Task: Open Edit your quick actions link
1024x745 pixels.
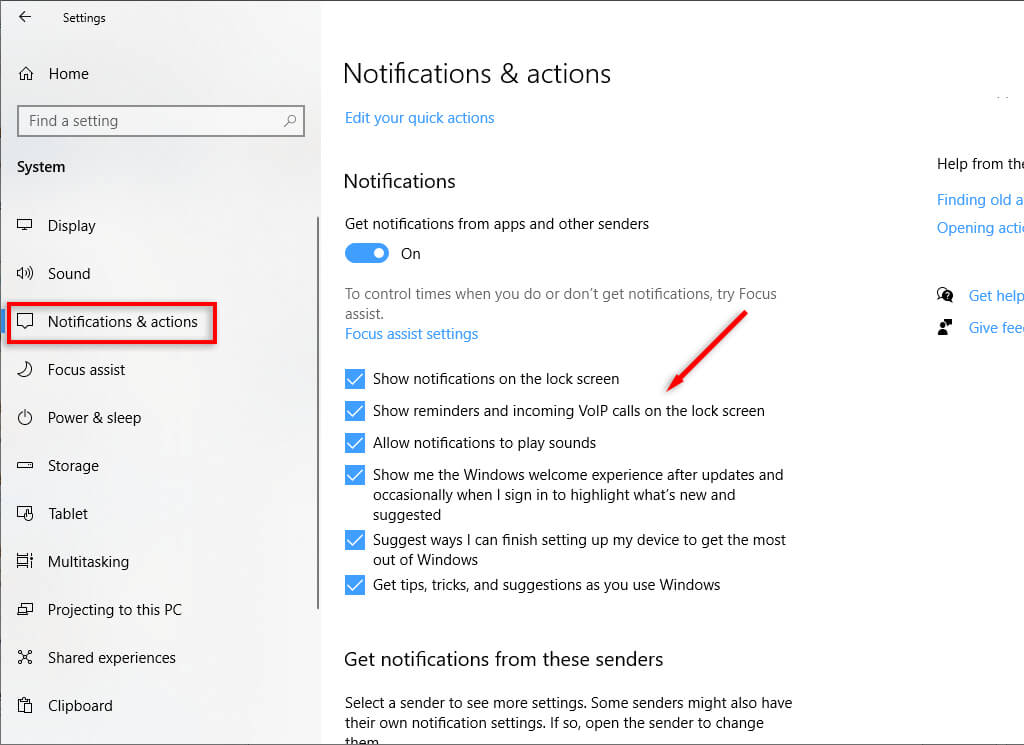Action: coord(419,118)
